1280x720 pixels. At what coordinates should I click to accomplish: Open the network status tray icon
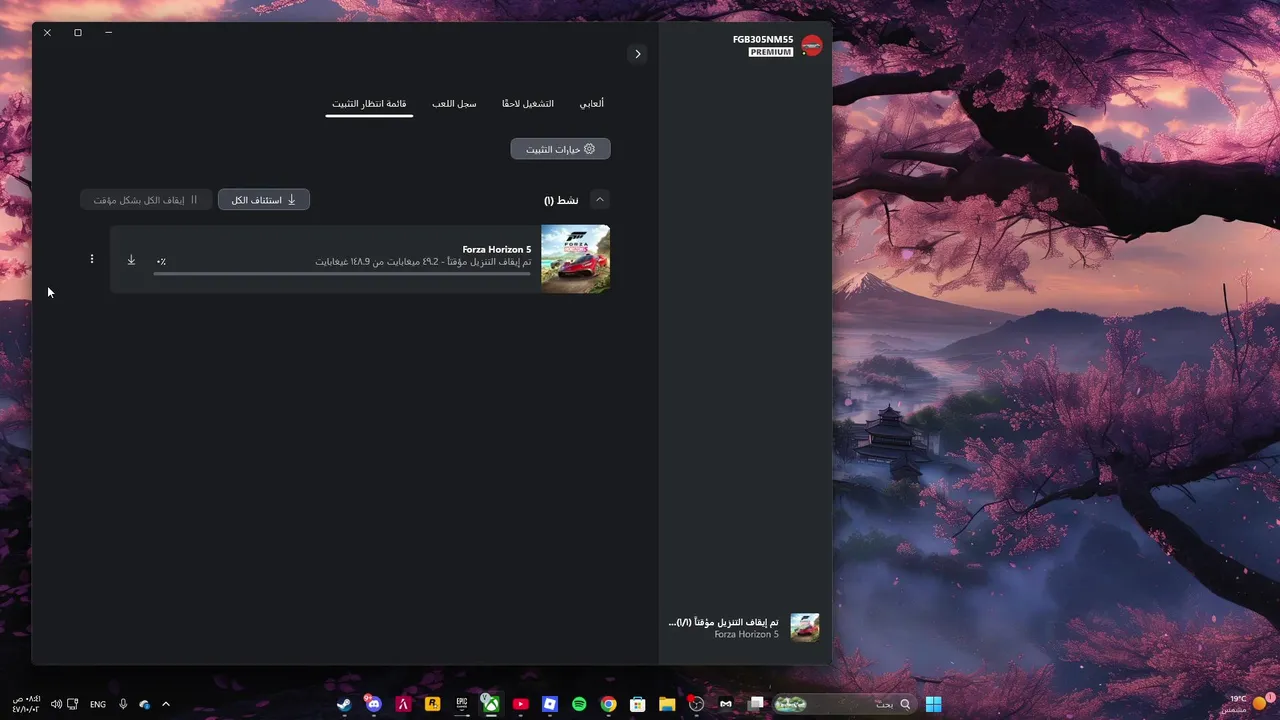tap(73, 704)
